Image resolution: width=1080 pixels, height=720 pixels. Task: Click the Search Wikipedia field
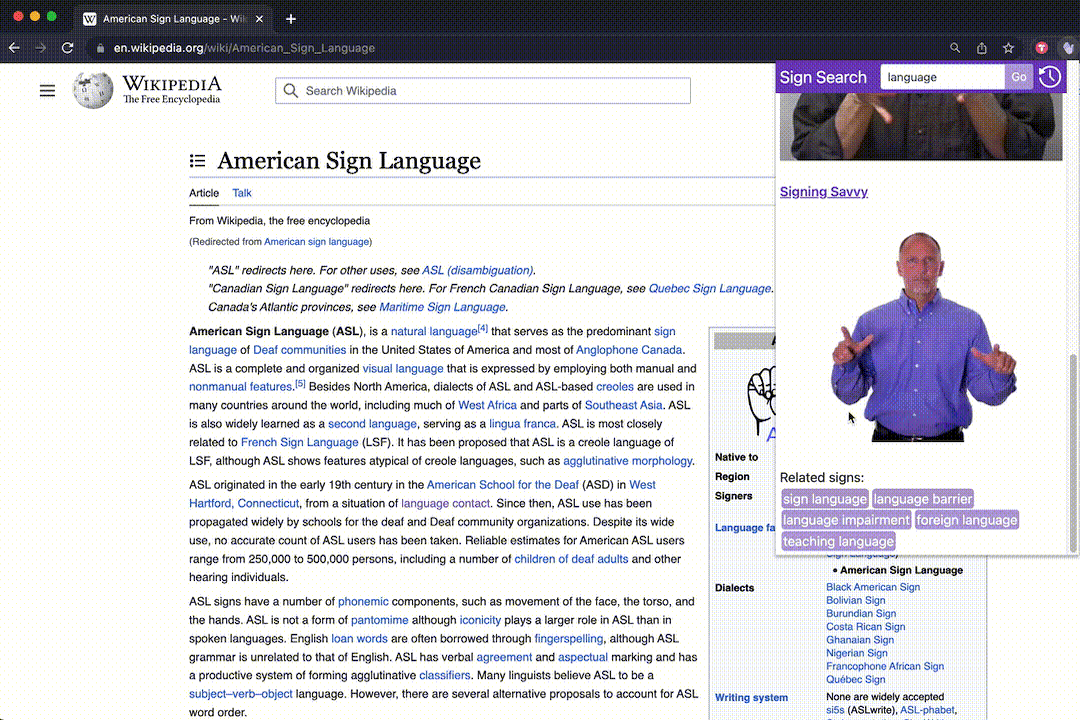[x=483, y=91]
